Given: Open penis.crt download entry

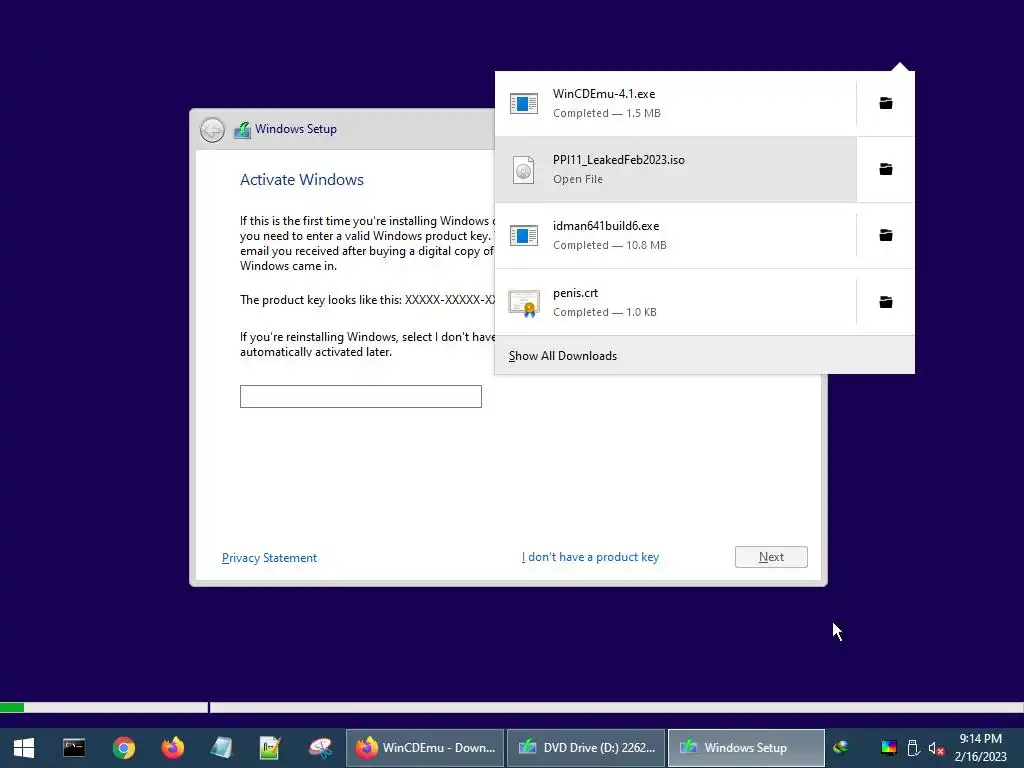Looking at the screenshot, I should pos(675,302).
